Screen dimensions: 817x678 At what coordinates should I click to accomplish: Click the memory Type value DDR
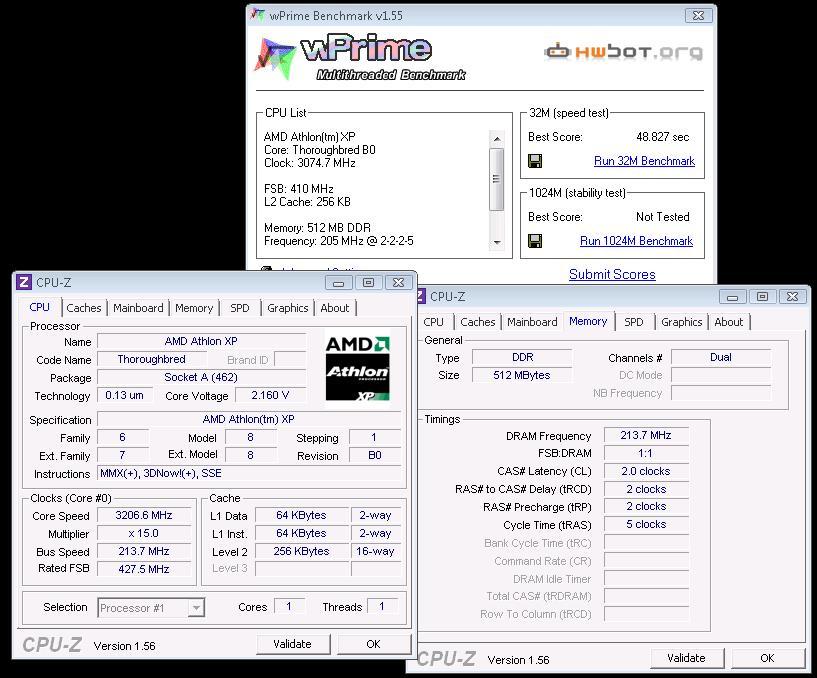(522, 357)
